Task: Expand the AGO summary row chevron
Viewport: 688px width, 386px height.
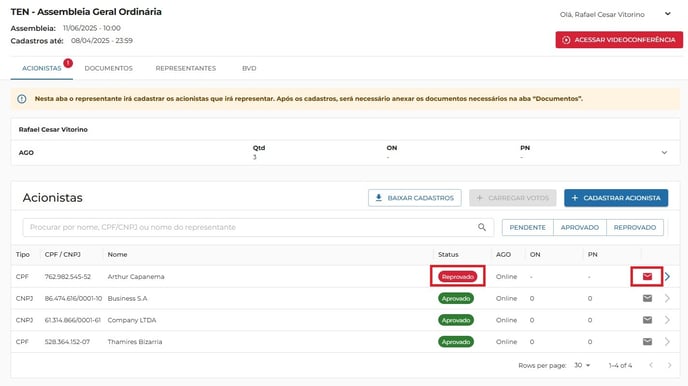Action: click(x=664, y=153)
